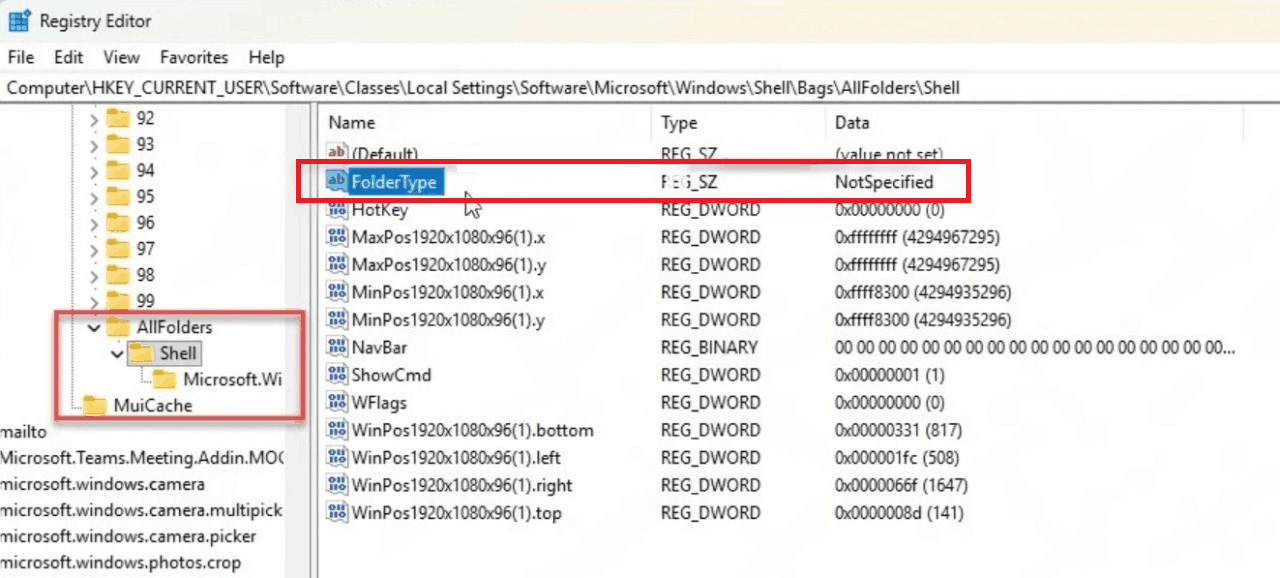Image resolution: width=1280 pixels, height=578 pixels.
Task: Select the ShowCmd value icon
Action: (337, 375)
